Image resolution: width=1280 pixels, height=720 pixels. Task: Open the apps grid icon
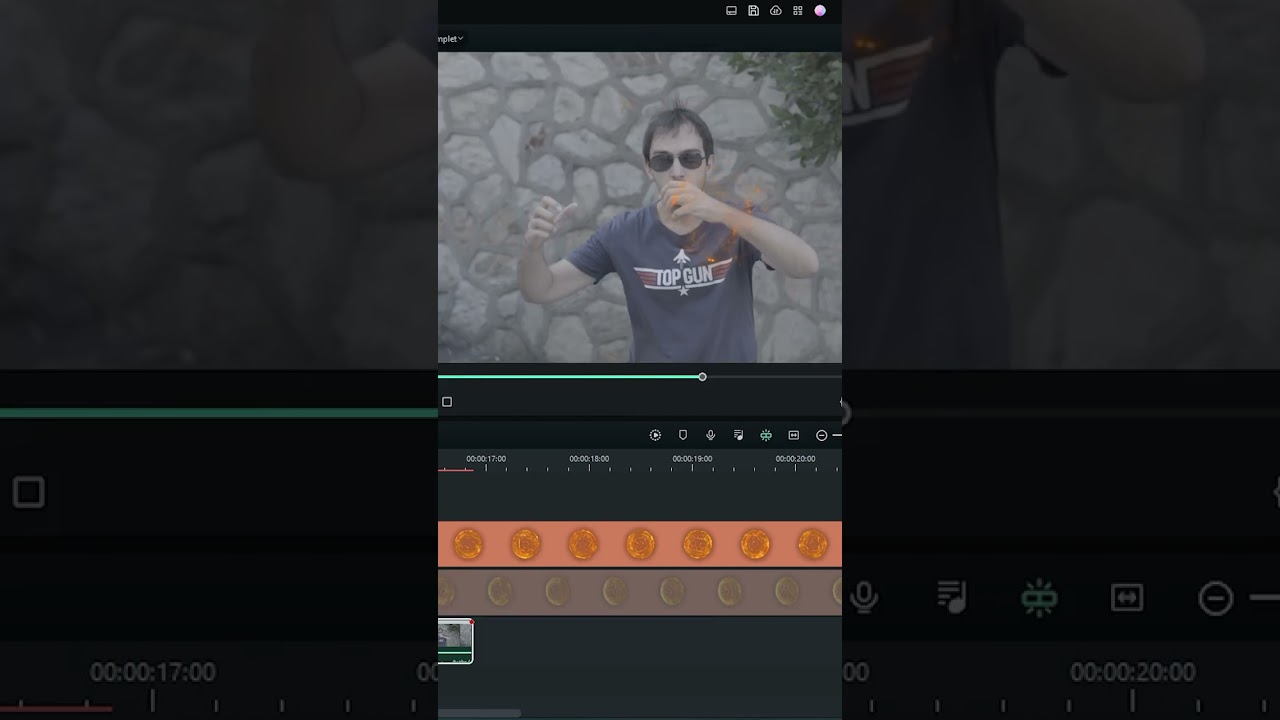tap(798, 11)
